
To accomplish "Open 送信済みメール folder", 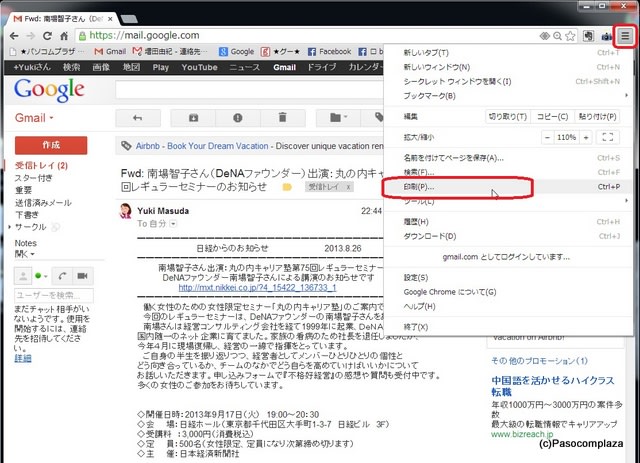I will 43,203.
